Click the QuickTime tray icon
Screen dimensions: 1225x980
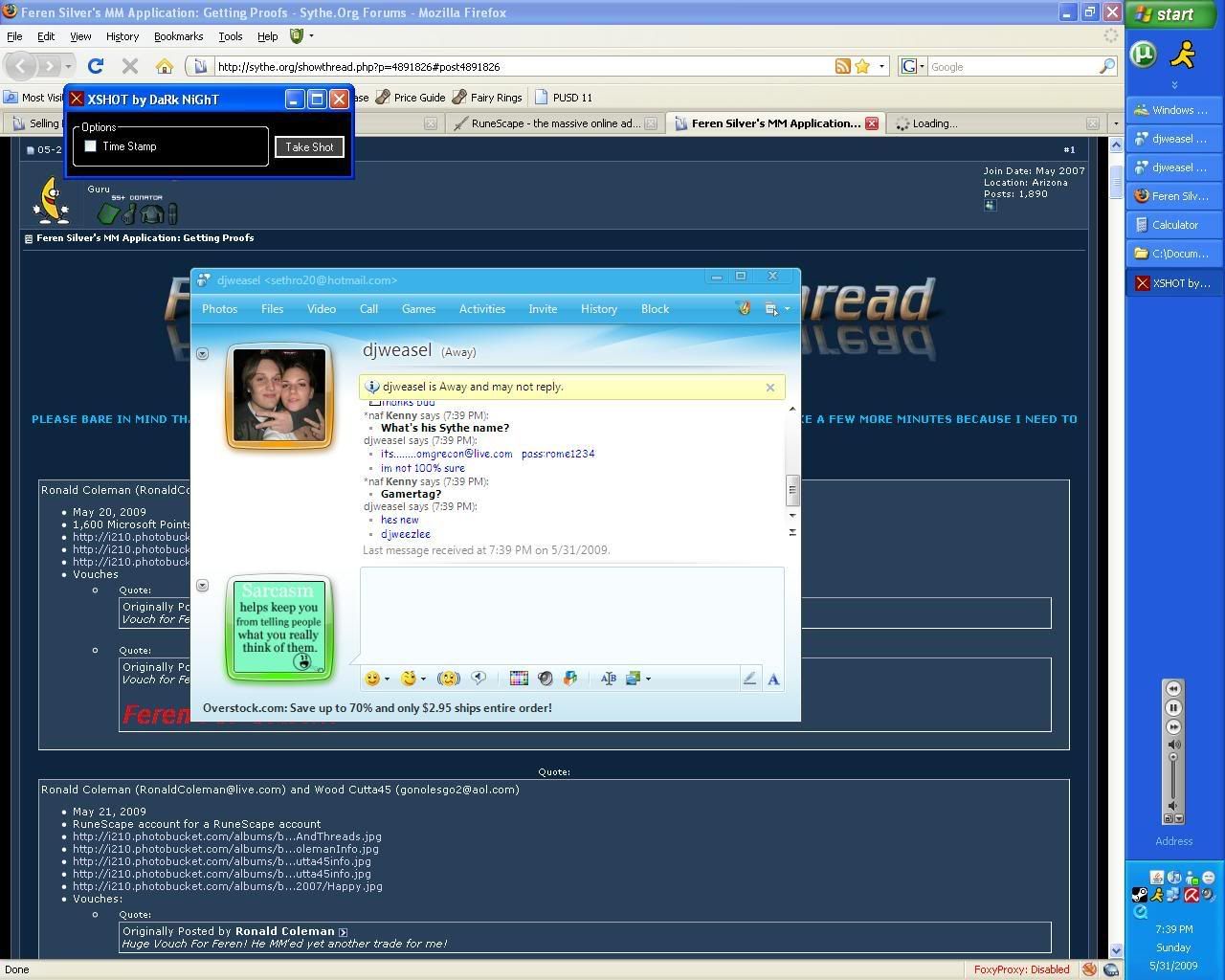(1141, 912)
